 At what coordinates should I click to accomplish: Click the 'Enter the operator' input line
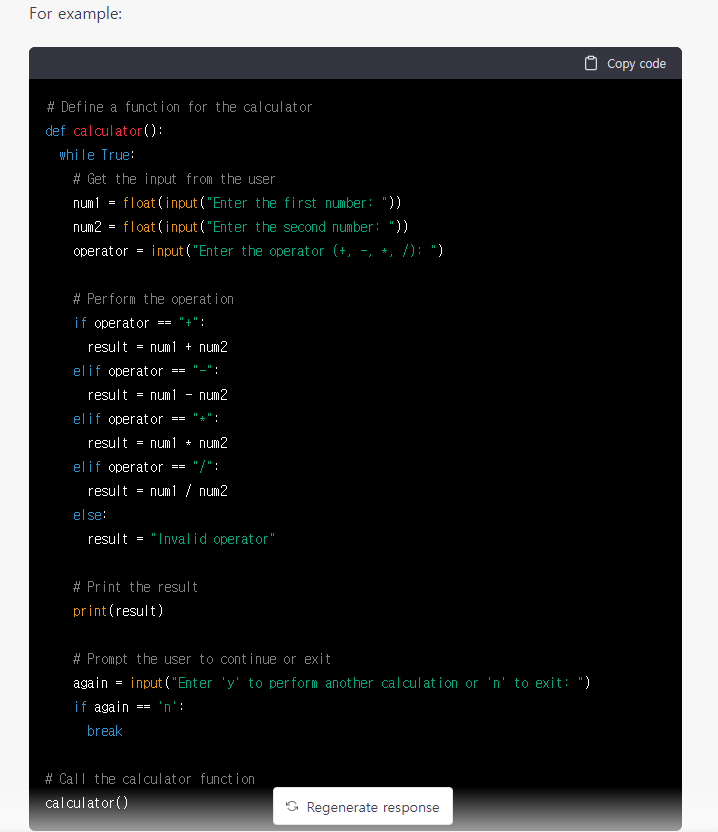[258, 251]
